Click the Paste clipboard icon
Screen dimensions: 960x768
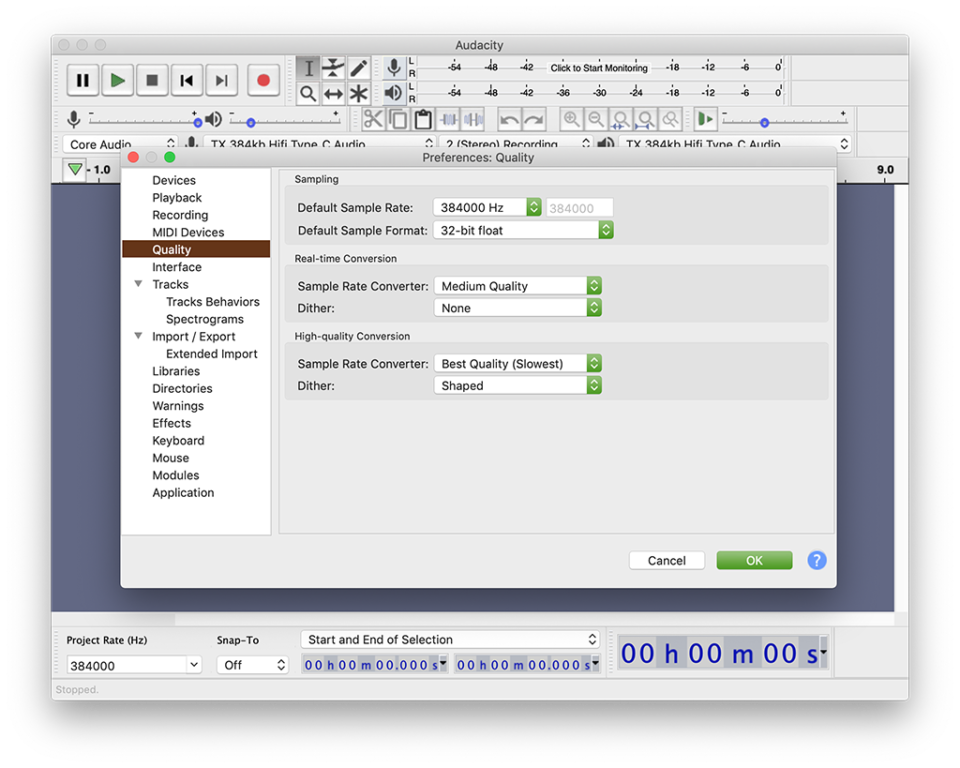(x=423, y=119)
